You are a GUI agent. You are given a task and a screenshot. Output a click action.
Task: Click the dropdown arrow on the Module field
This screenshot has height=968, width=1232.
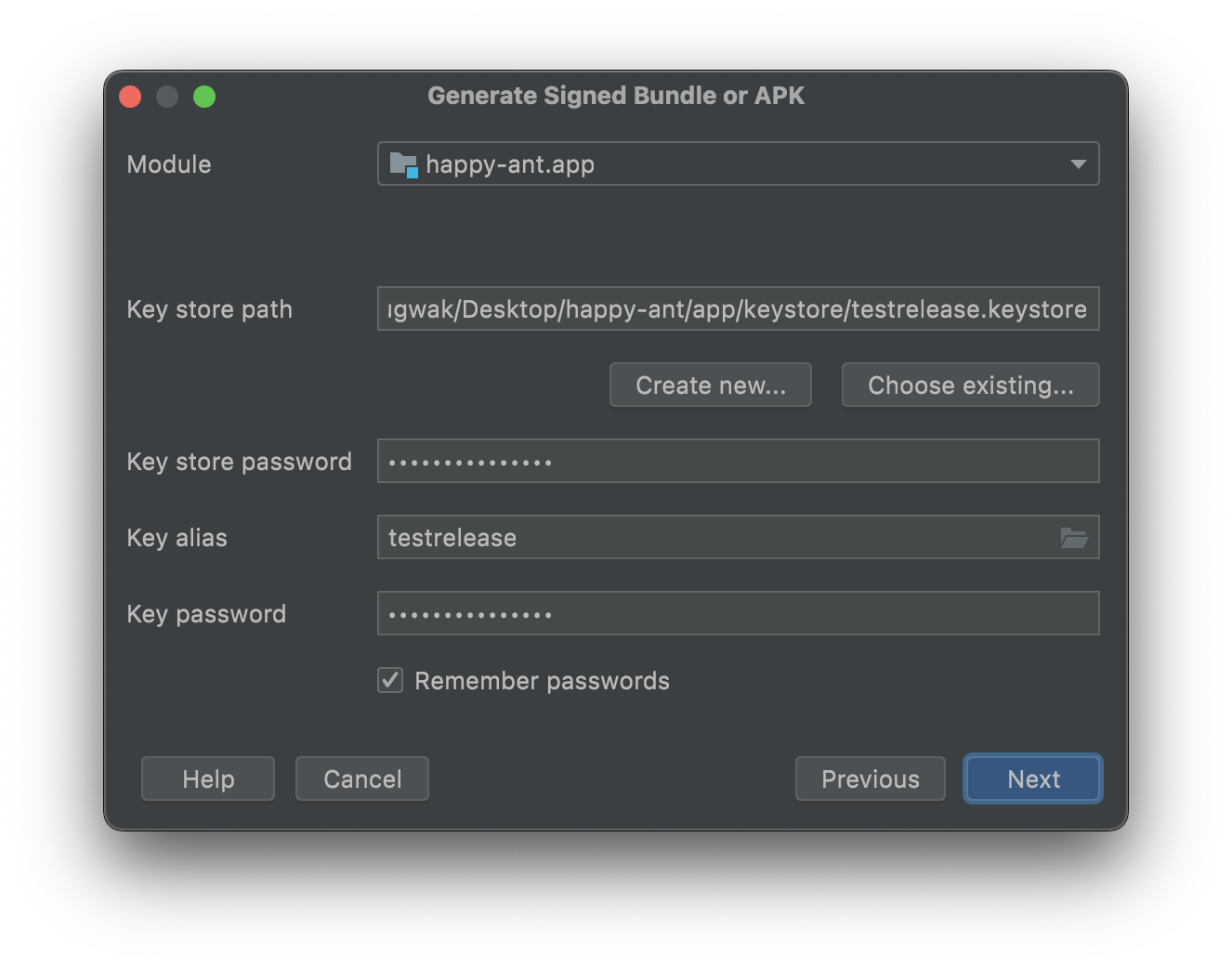click(x=1077, y=164)
